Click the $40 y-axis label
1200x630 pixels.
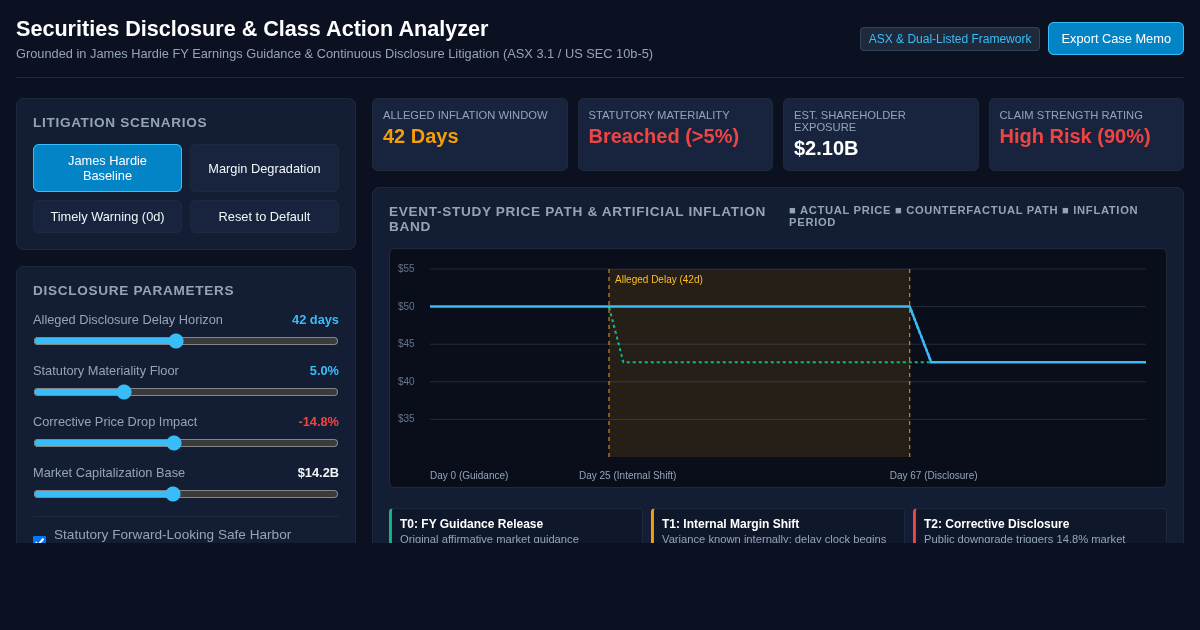pyautogui.click(x=406, y=382)
